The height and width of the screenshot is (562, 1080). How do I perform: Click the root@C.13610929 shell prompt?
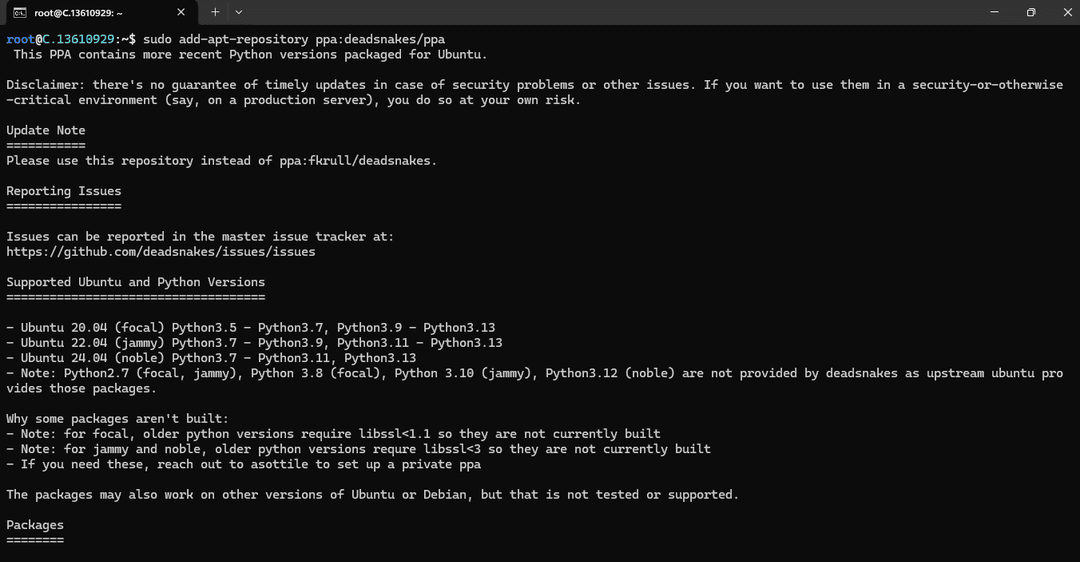69,39
